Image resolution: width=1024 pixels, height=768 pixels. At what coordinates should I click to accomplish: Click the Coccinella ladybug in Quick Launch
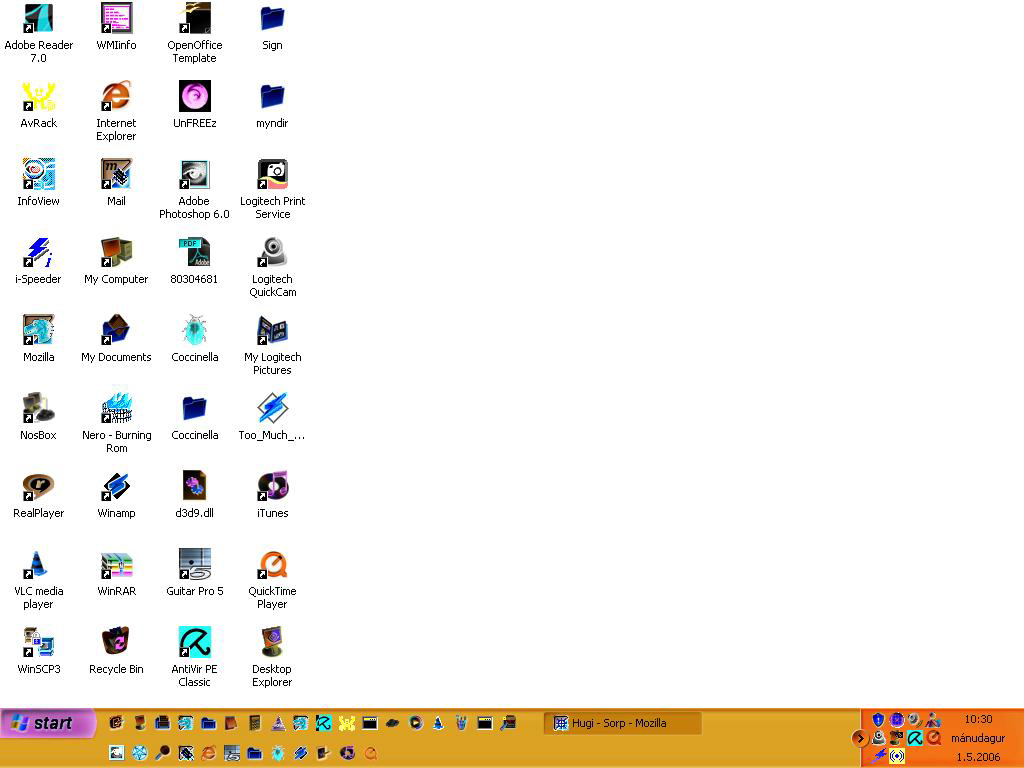pyautogui.click(x=278, y=753)
